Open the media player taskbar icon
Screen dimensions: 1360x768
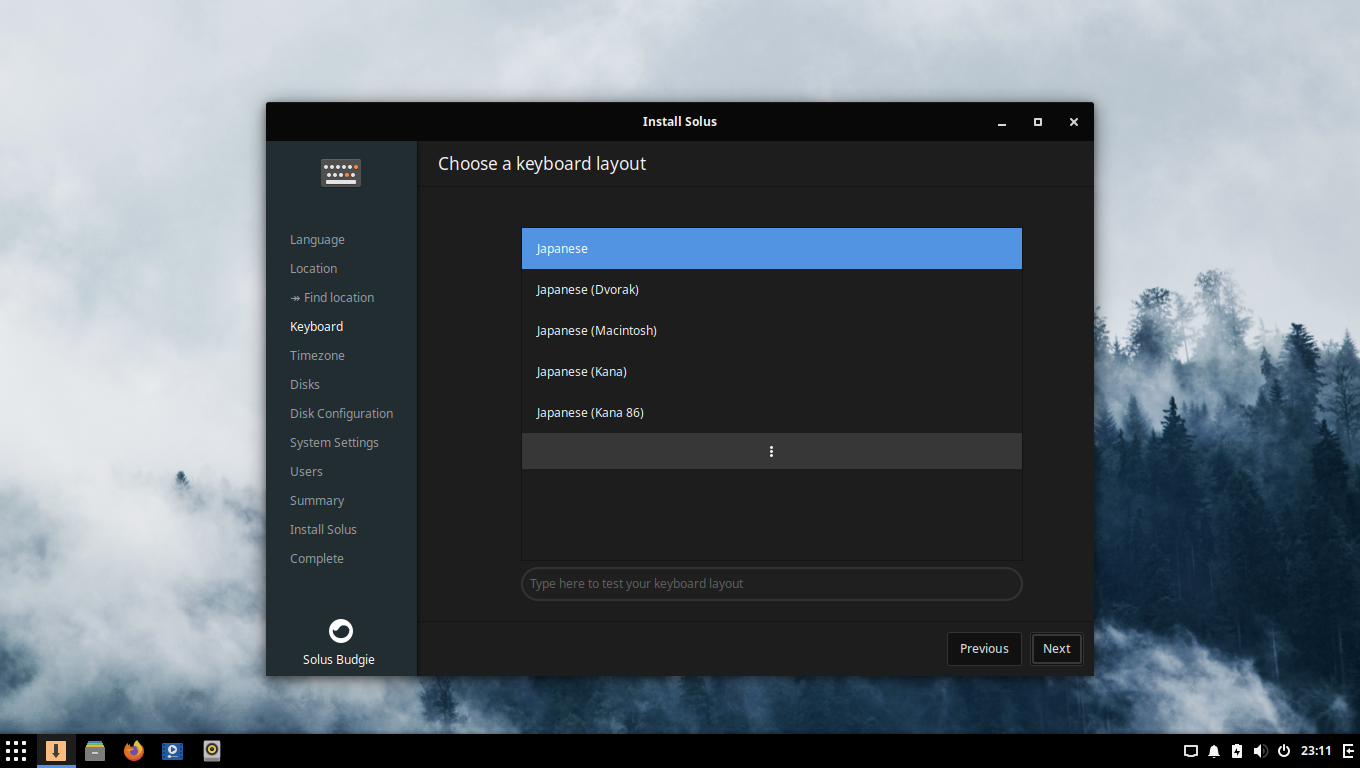tap(173, 751)
